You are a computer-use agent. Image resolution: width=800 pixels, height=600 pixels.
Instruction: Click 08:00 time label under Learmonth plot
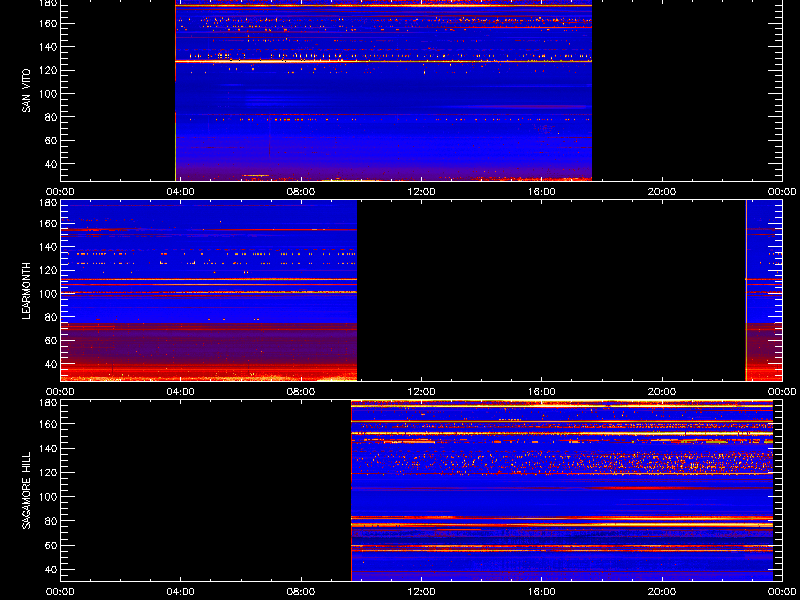pos(301,392)
